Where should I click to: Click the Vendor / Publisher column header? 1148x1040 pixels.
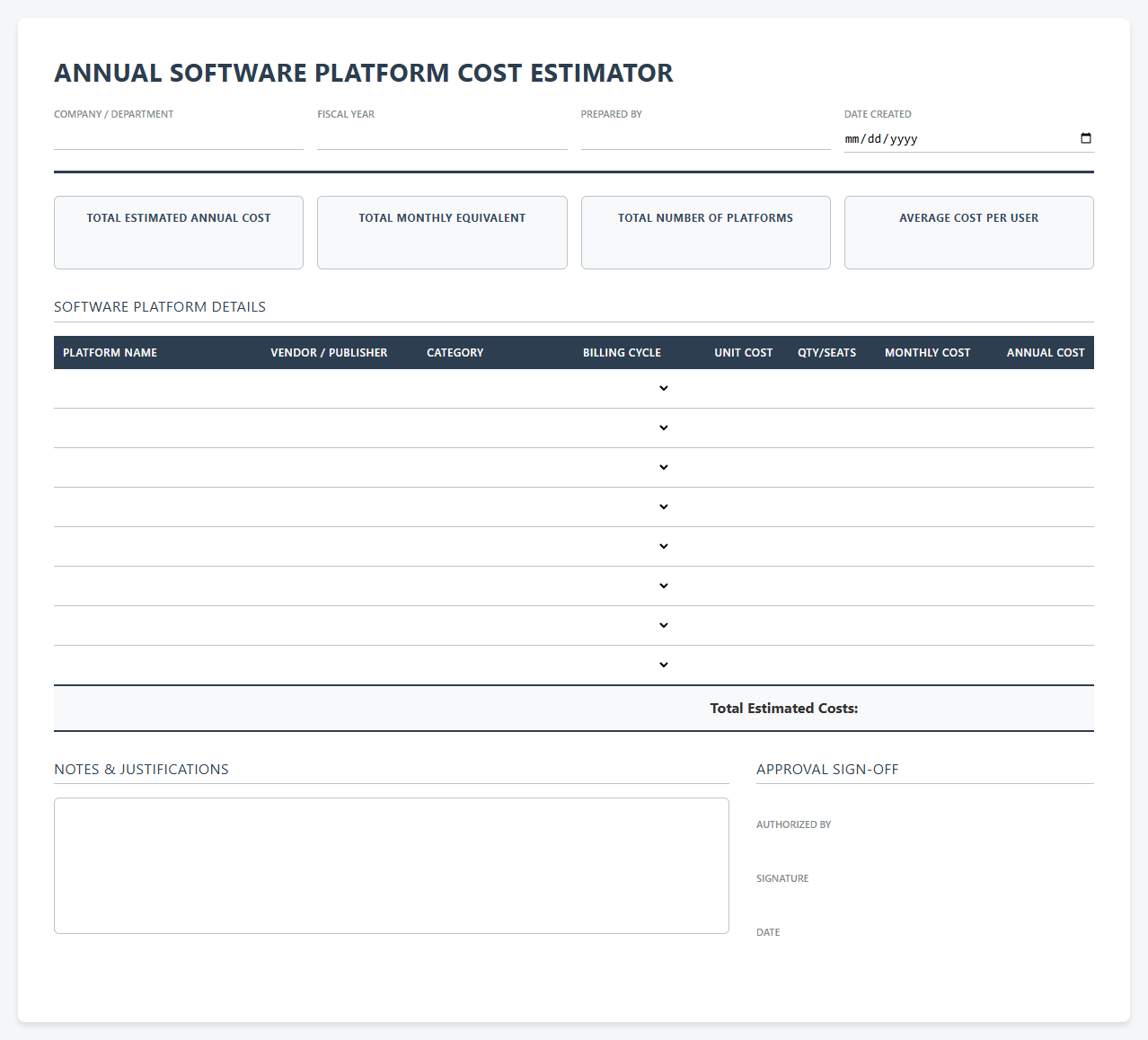(x=329, y=353)
